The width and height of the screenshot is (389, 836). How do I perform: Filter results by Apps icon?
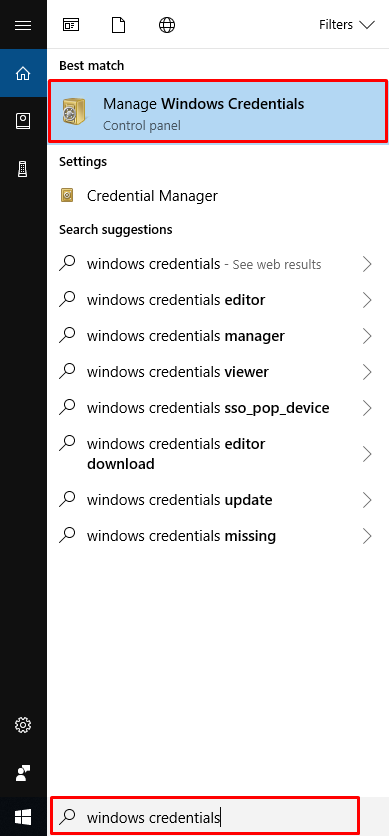point(71,25)
